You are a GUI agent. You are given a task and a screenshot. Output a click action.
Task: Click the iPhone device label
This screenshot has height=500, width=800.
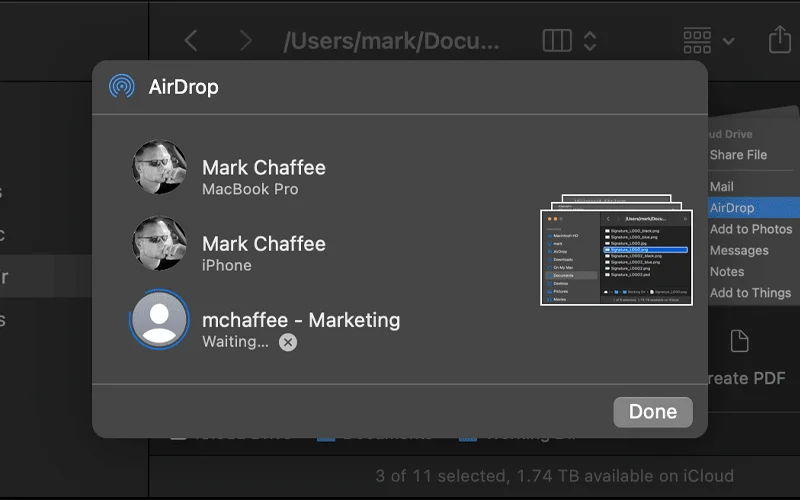(227, 265)
